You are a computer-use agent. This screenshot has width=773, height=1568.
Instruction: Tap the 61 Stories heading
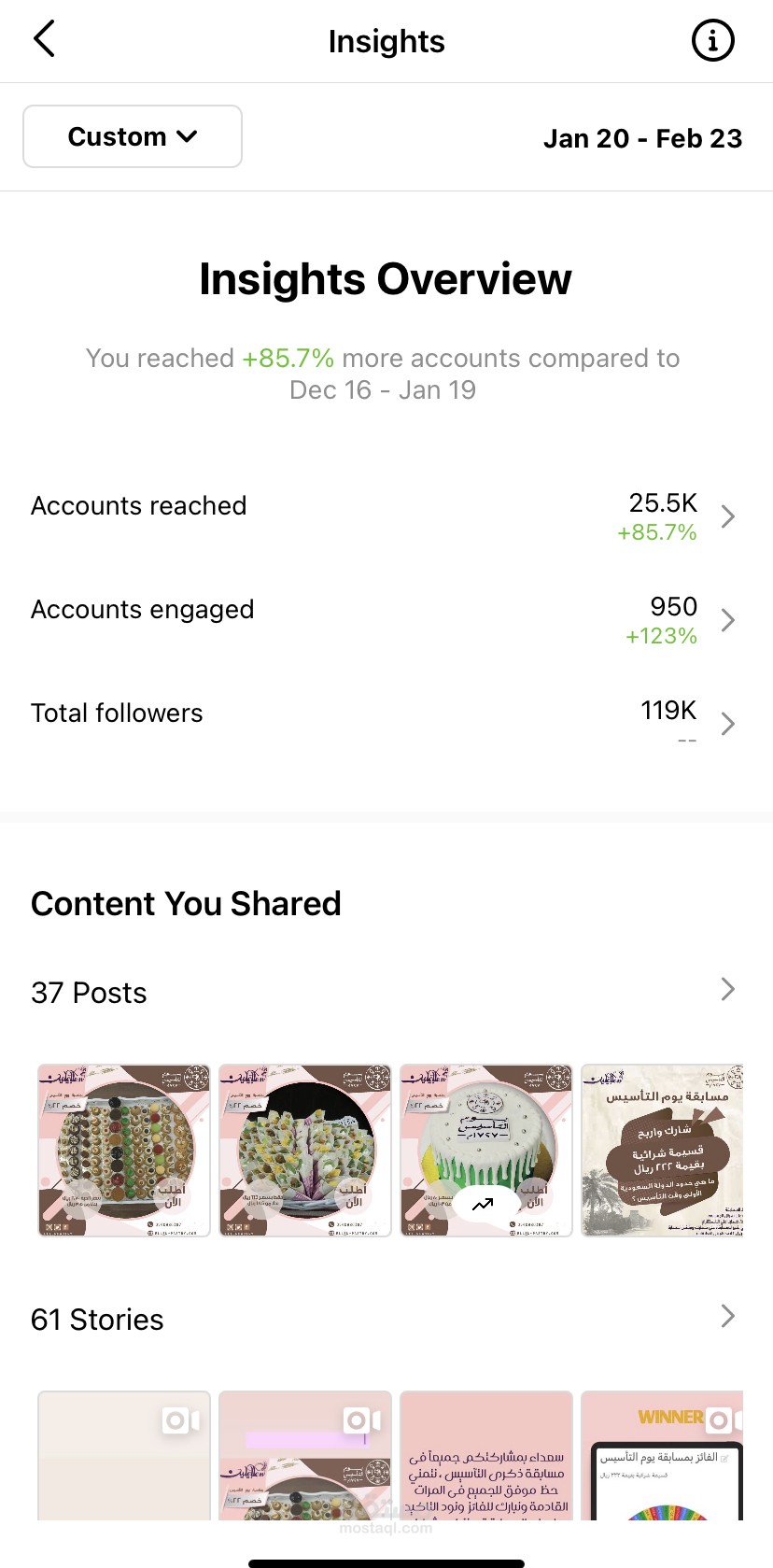coord(97,1320)
